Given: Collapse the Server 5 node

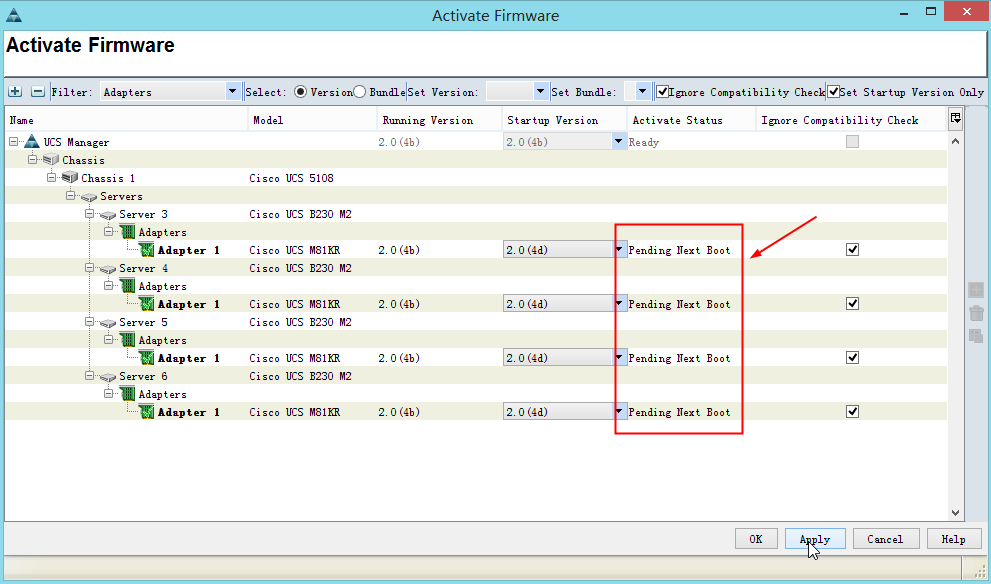Looking at the screenshot, I should (x=90, y=322).
